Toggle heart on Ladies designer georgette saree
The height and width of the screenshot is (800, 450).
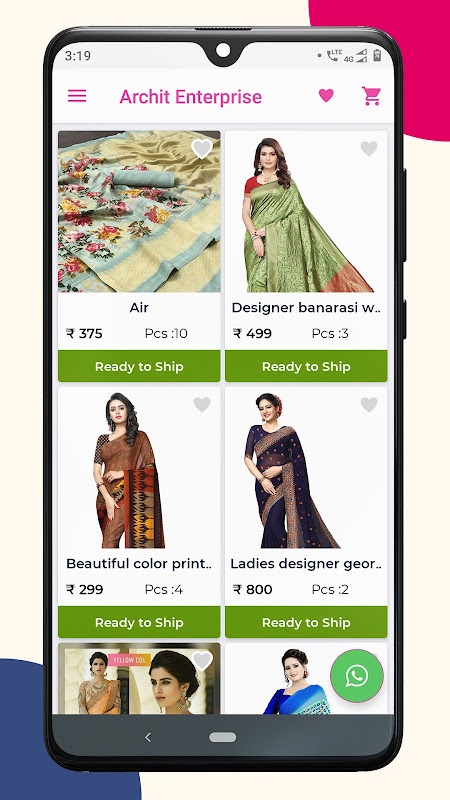pos(369,405)
